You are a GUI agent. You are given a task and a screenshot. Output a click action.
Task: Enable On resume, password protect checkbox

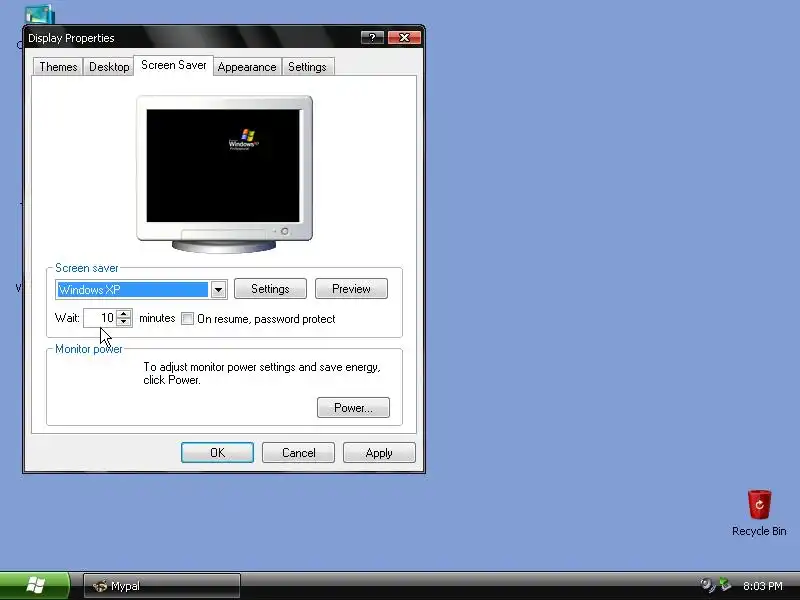tap(188, 319)
